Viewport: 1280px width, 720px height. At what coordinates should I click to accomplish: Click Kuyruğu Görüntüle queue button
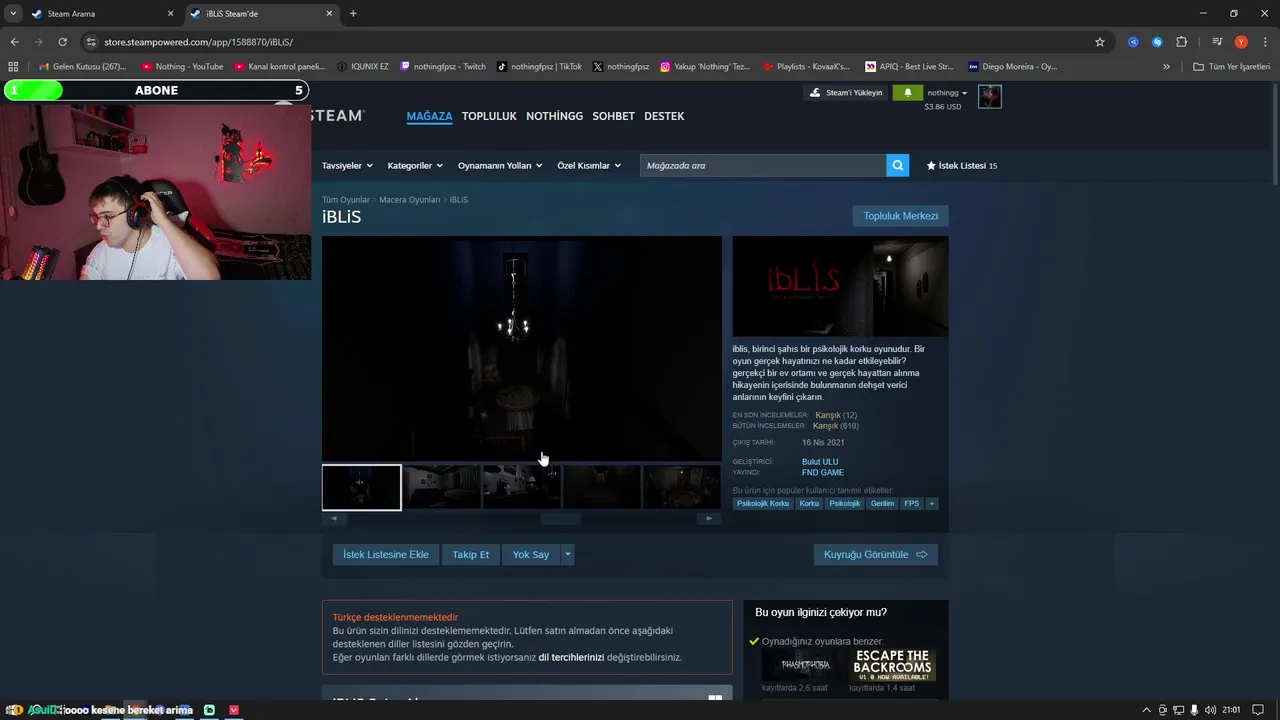pos(876,555)
